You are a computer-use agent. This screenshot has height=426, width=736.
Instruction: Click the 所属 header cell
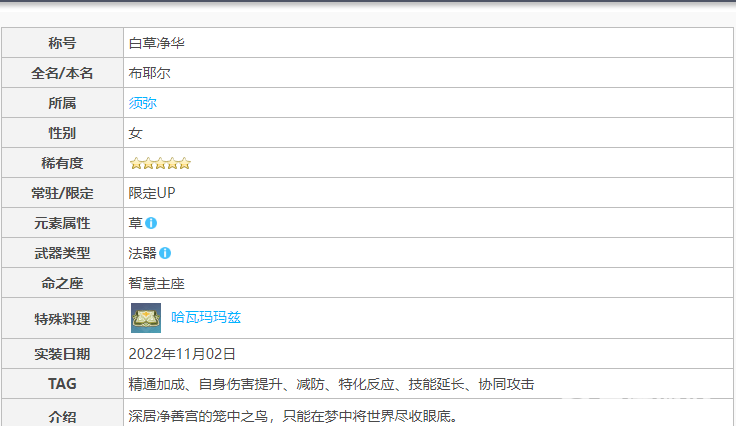coord(62,103)
